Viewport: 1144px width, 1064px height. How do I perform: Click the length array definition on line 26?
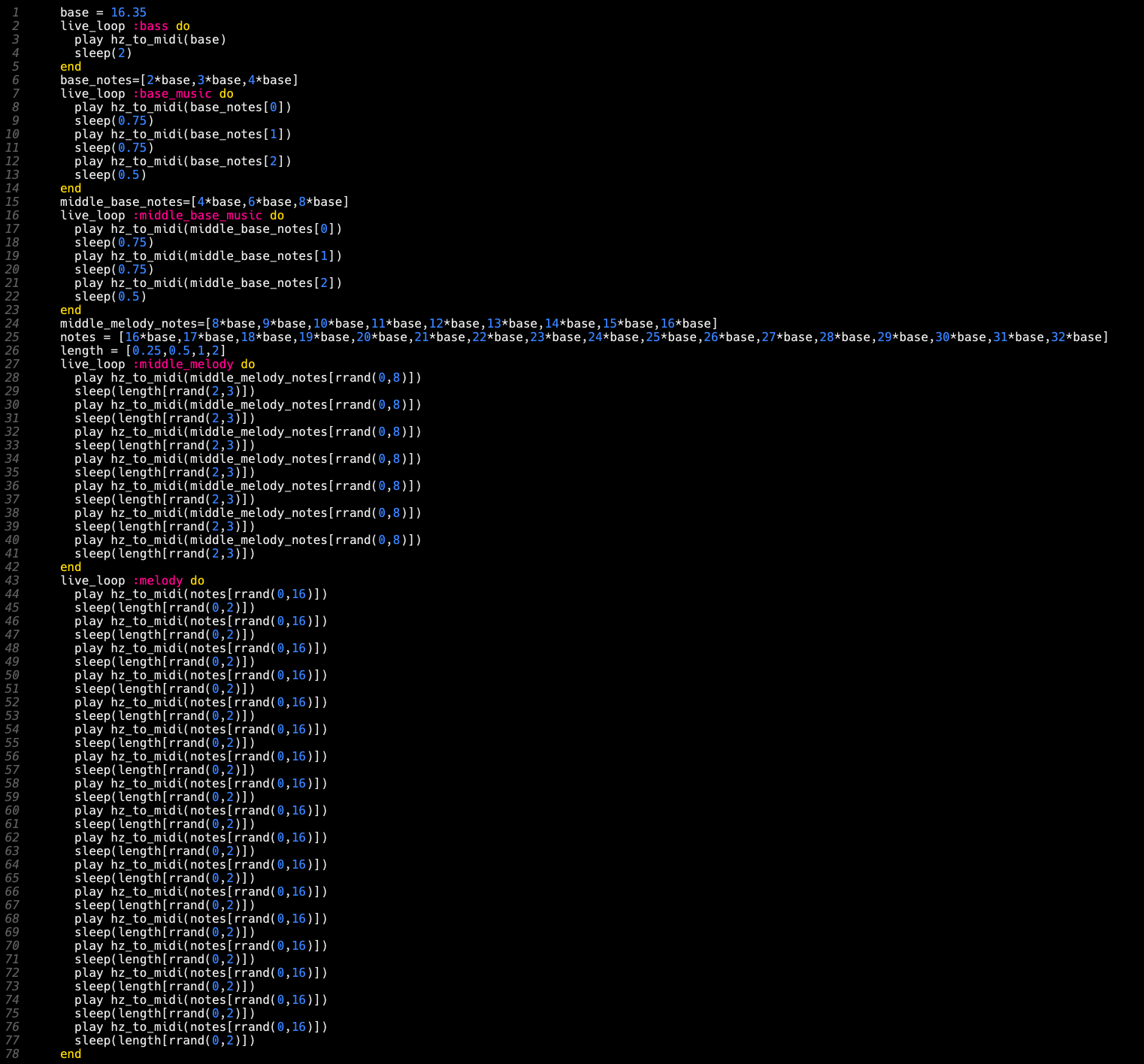[143, 350]
